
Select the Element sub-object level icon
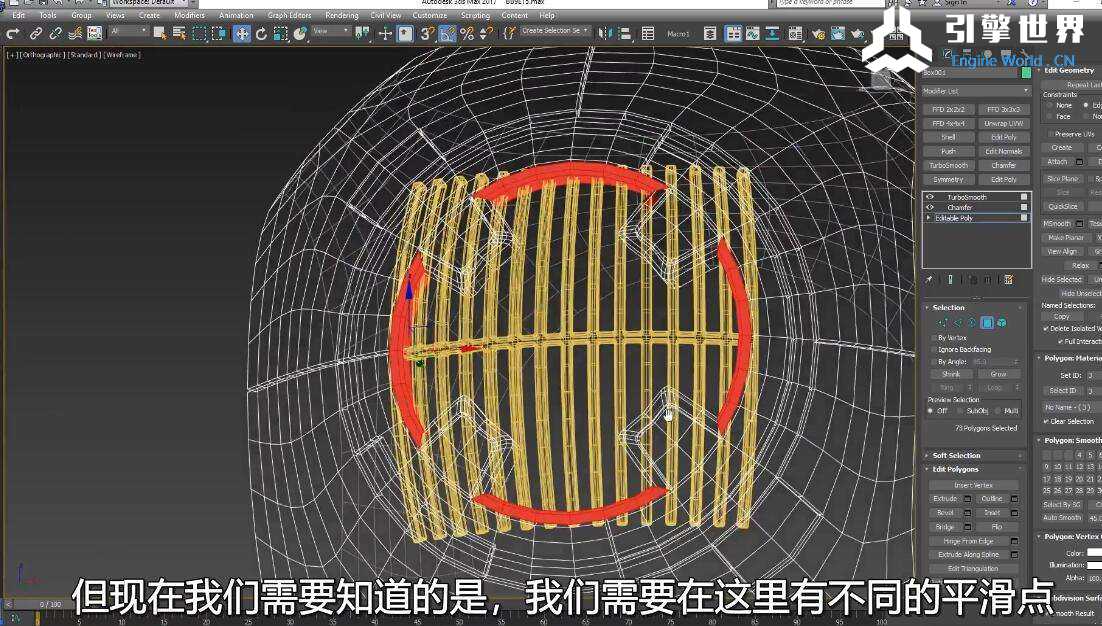(x=1001, y=322)
